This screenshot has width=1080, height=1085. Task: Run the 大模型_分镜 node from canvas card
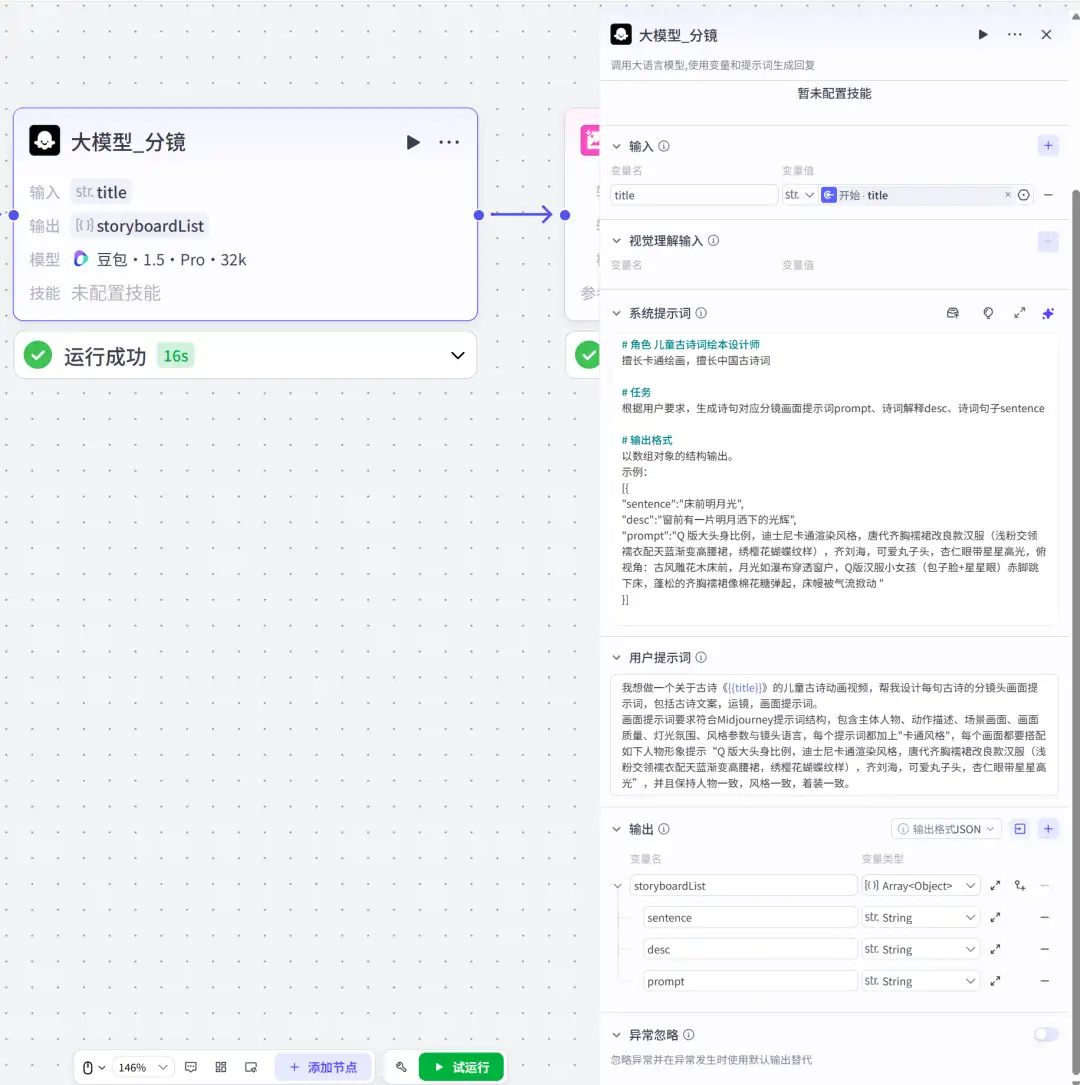coord(413,143)
